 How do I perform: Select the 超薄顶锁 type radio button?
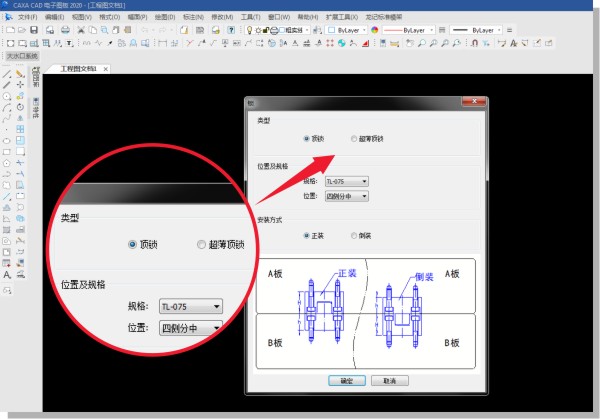point(354,139)
